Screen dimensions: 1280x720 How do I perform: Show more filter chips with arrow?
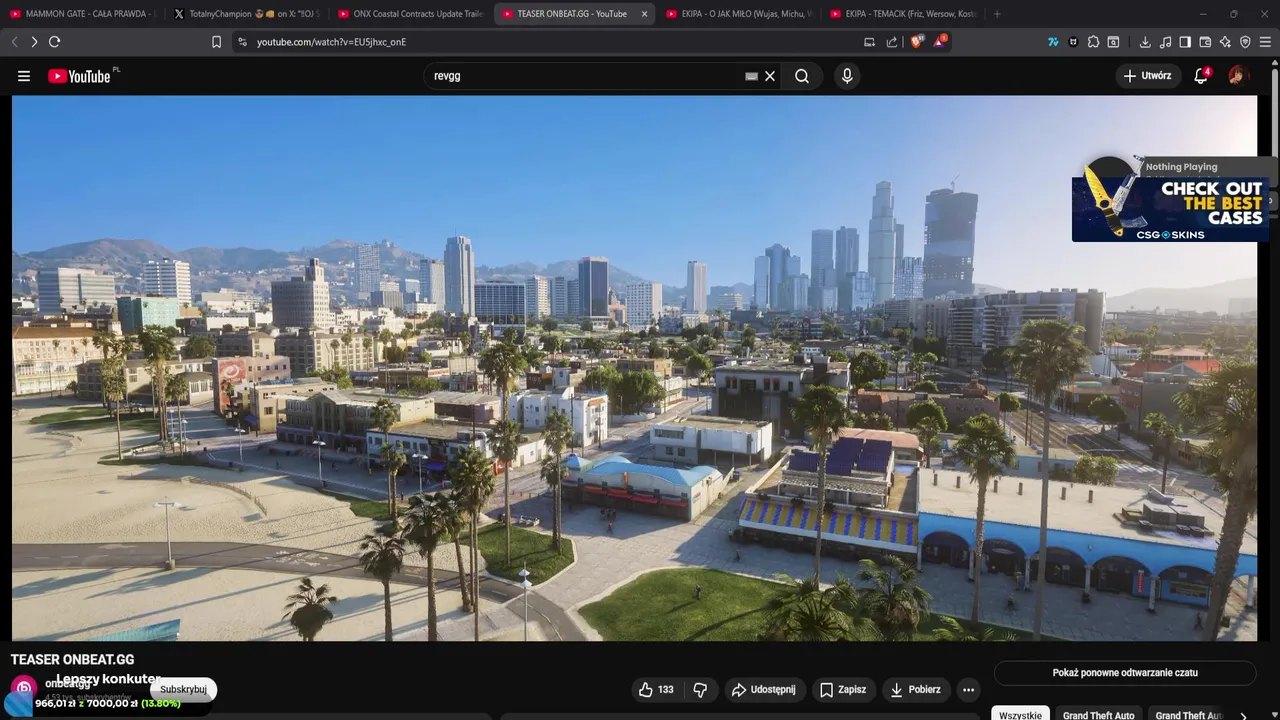(1243, 715)
